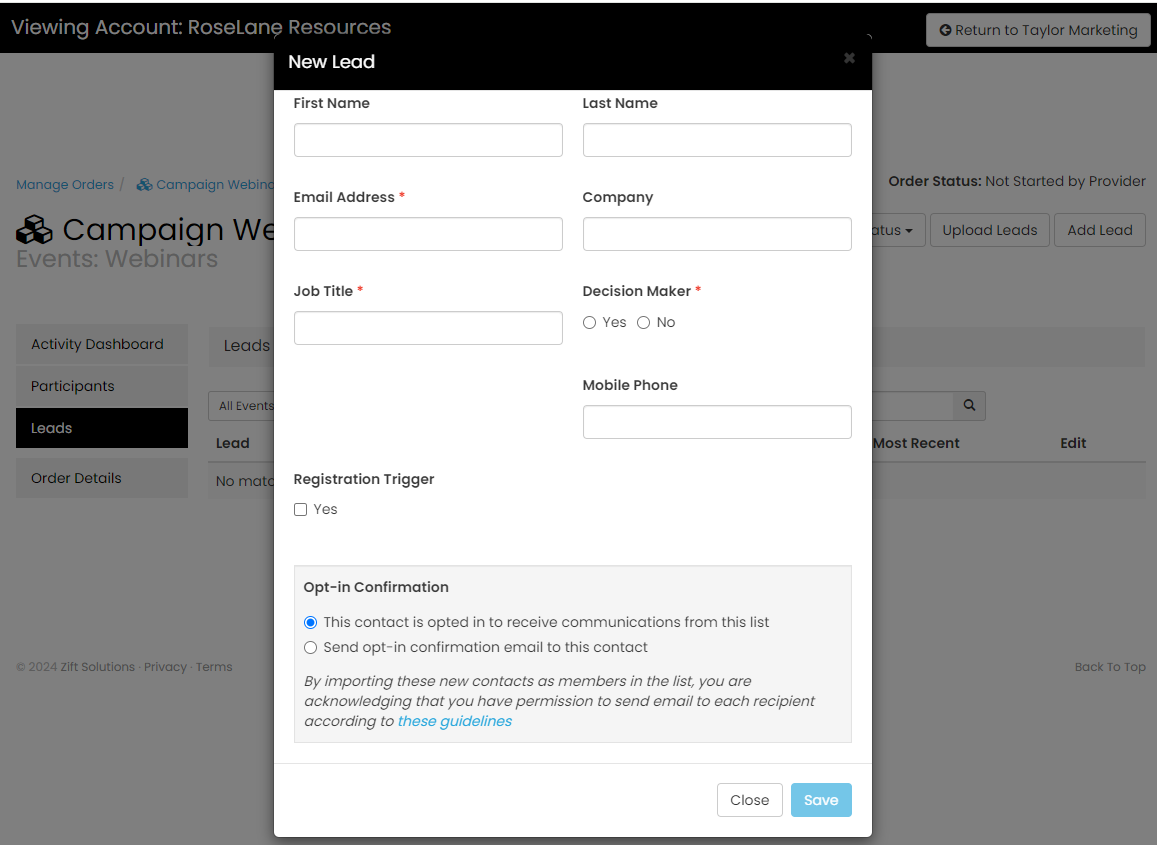Click Back To Top link
1157x845 pixels.
tap(1110, 666)
